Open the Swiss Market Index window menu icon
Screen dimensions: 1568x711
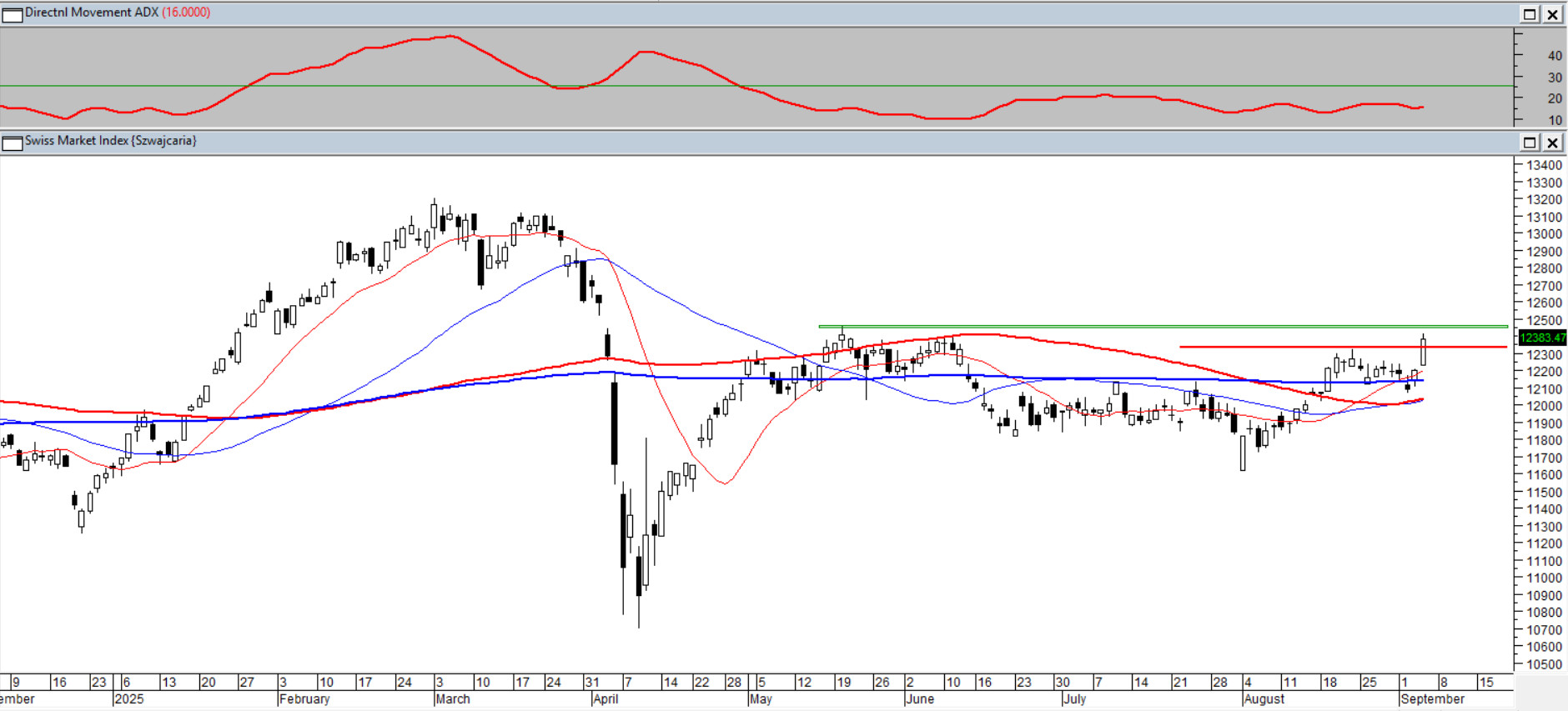(12, 143)
